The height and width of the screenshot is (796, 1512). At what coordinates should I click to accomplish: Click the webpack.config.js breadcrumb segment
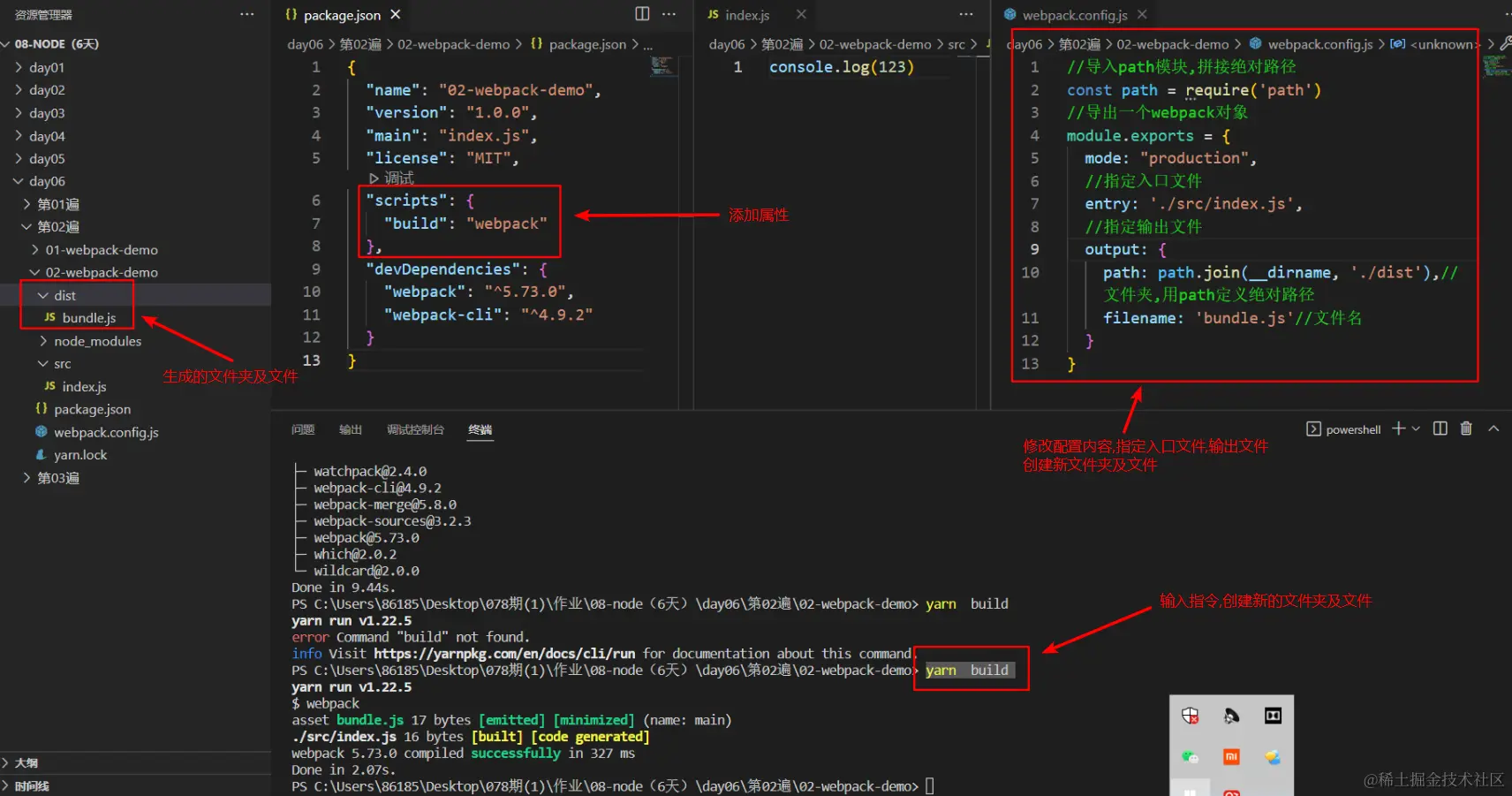pos(1320,44)
